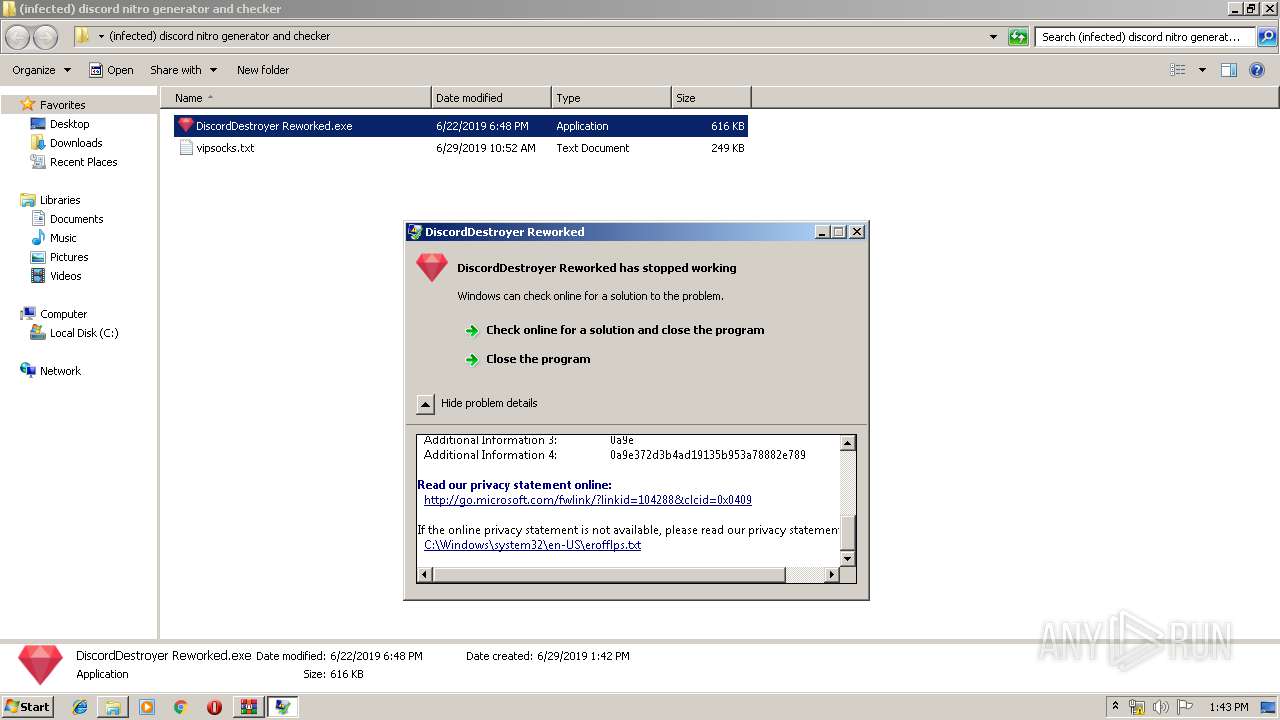Sort by the Name column header

click(296, 98)
